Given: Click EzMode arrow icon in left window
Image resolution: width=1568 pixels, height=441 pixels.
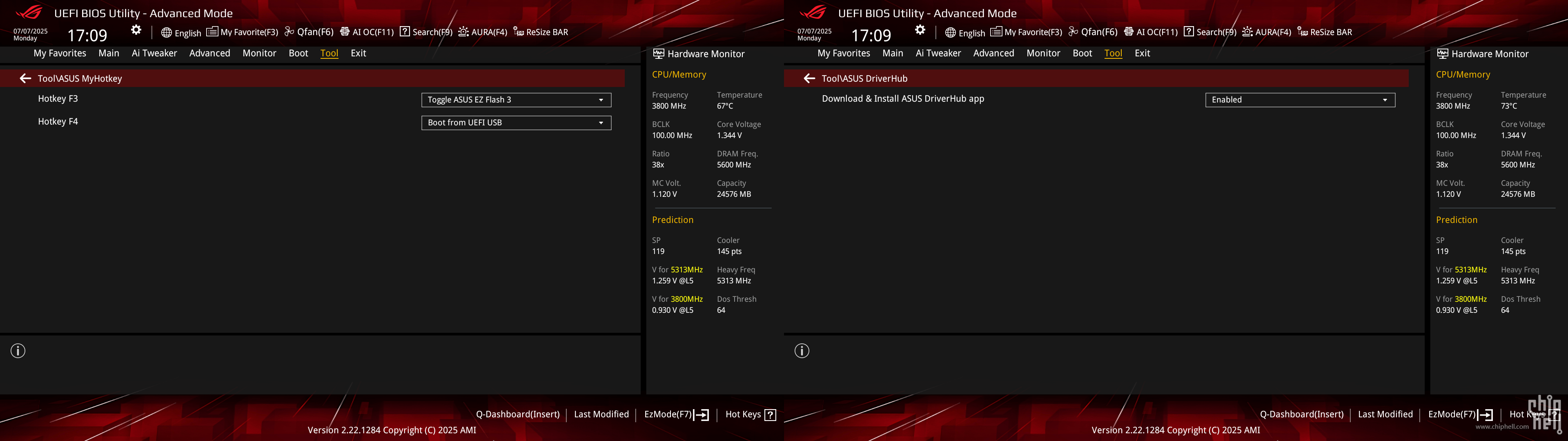Looking at the screenshot, I should tap(702, 415).
